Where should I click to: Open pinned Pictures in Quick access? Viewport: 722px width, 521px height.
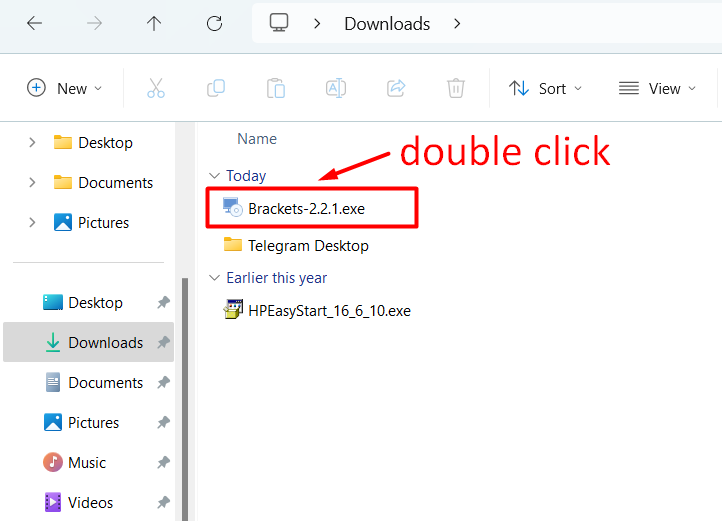(x=82, y=422)
